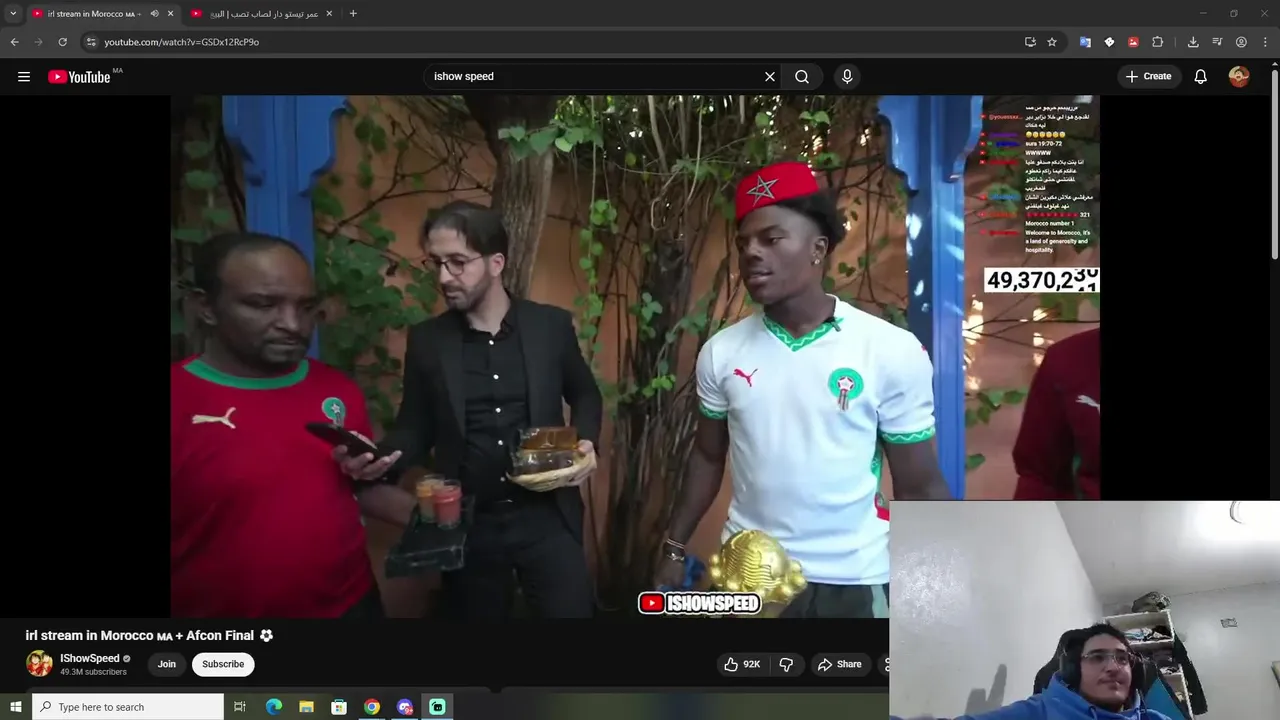This screenshot has height=720, width=1280.
Task: Open Chrome profile icon in toolbar
Action: (x=1241, y=42)
